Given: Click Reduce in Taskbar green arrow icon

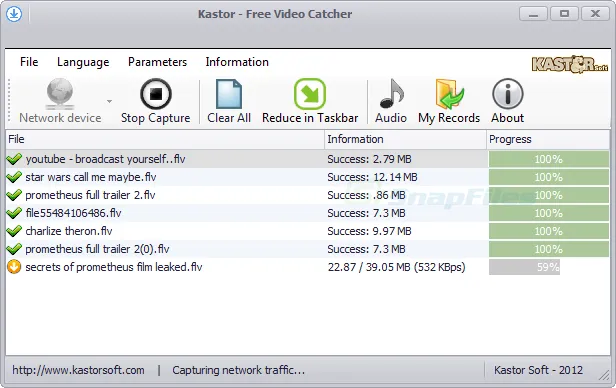Looking at the screenshot, I should 310,94.
